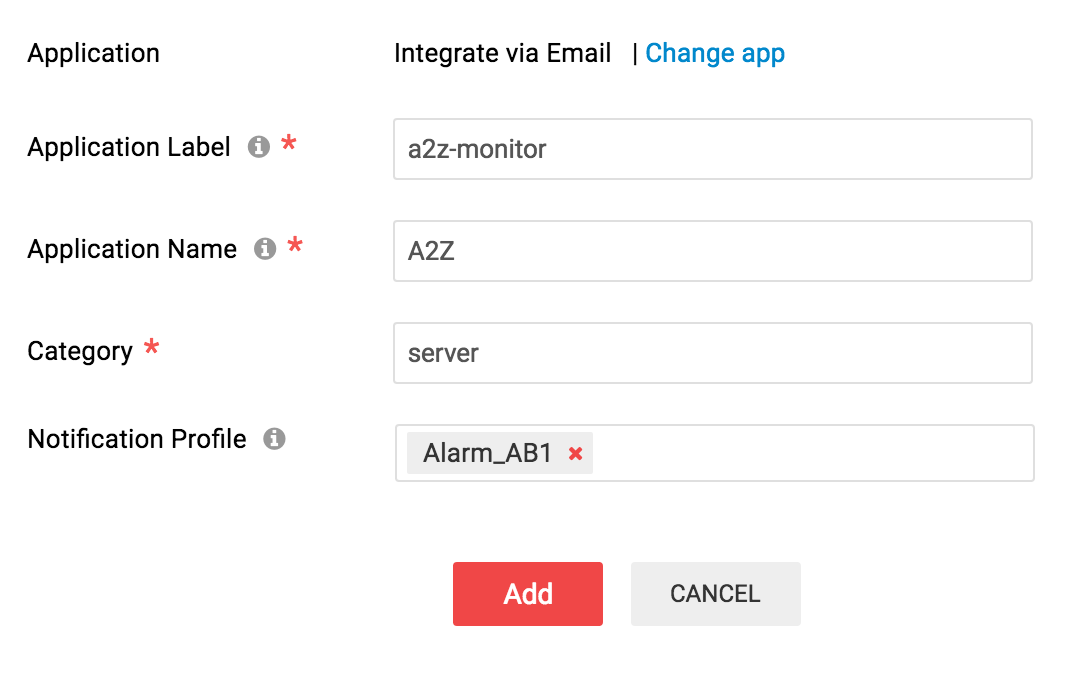The width and height of the screenshot is (1067, 684).
Task: Remove the Alarm_AB1 tag with its red x
Action: tap(576, 453)
